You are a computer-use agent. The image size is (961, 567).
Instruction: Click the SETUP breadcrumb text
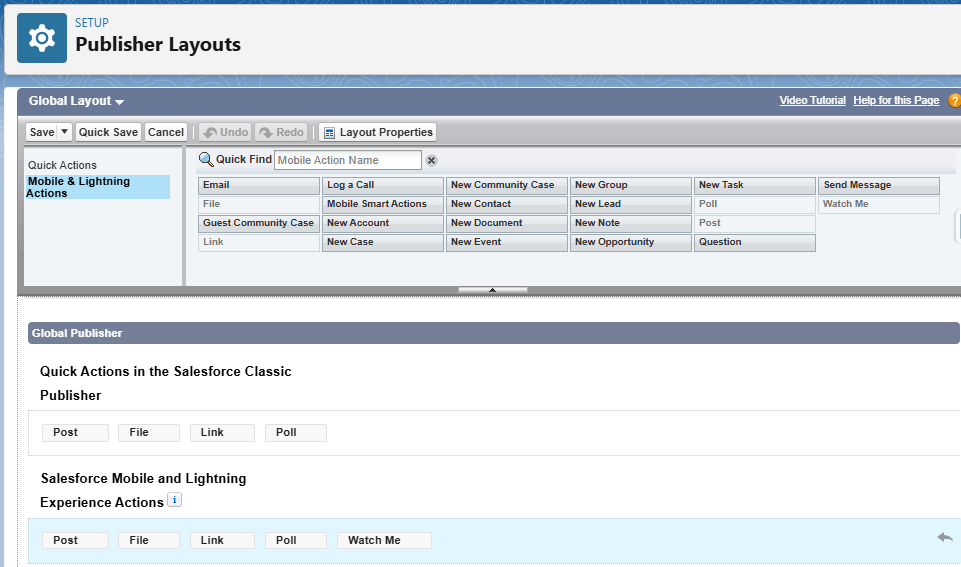[x=92, y=23]
